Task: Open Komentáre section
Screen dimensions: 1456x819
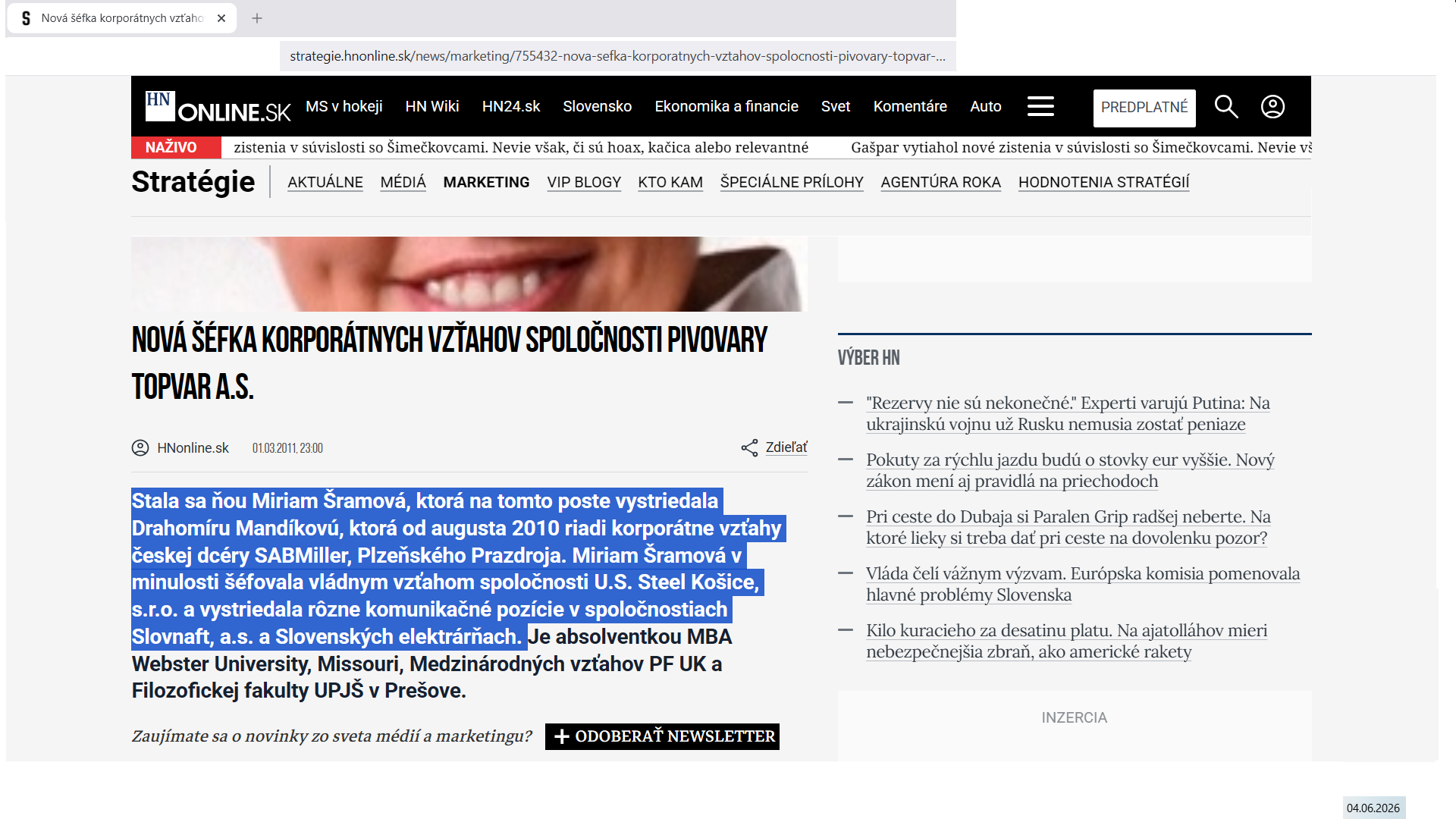Action: 910,107
